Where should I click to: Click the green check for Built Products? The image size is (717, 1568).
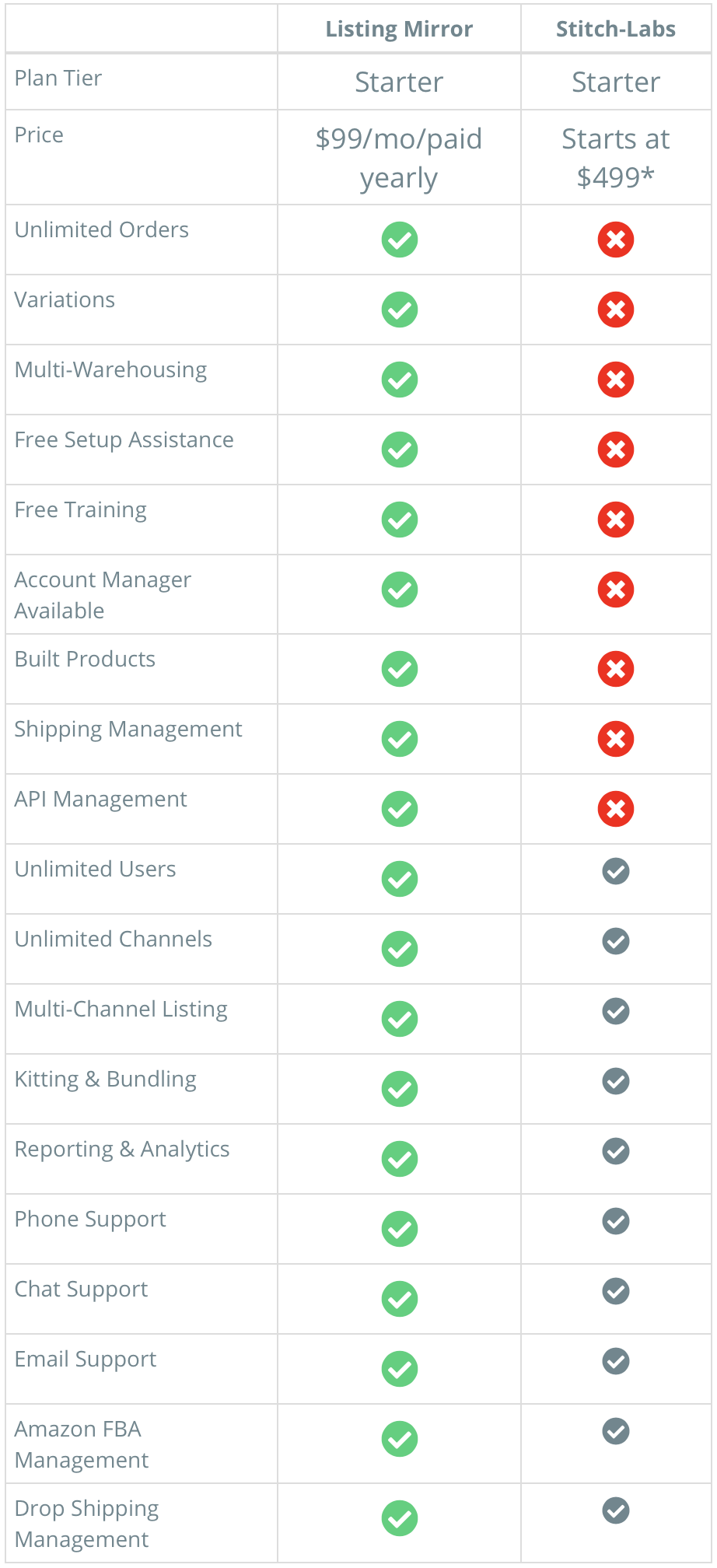400,669
